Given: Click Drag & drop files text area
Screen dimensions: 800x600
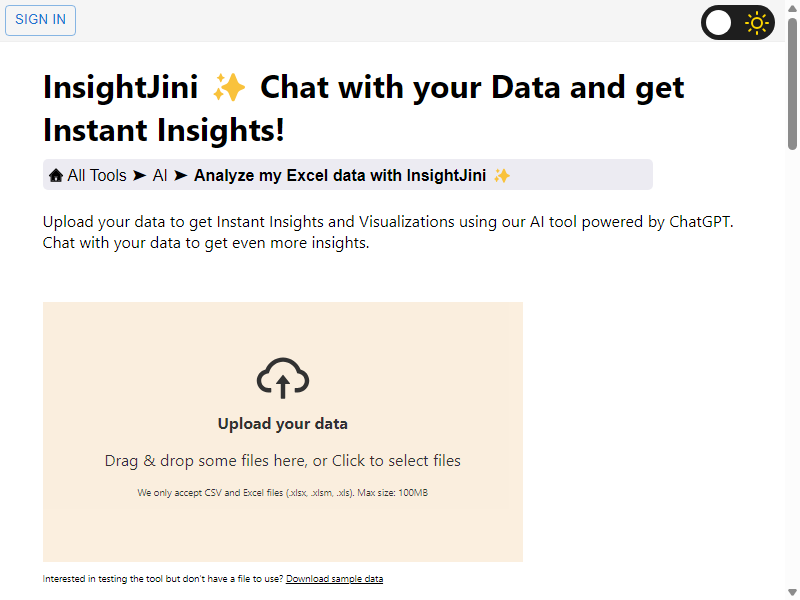Looking at the screenshot, I should [283, 461].
